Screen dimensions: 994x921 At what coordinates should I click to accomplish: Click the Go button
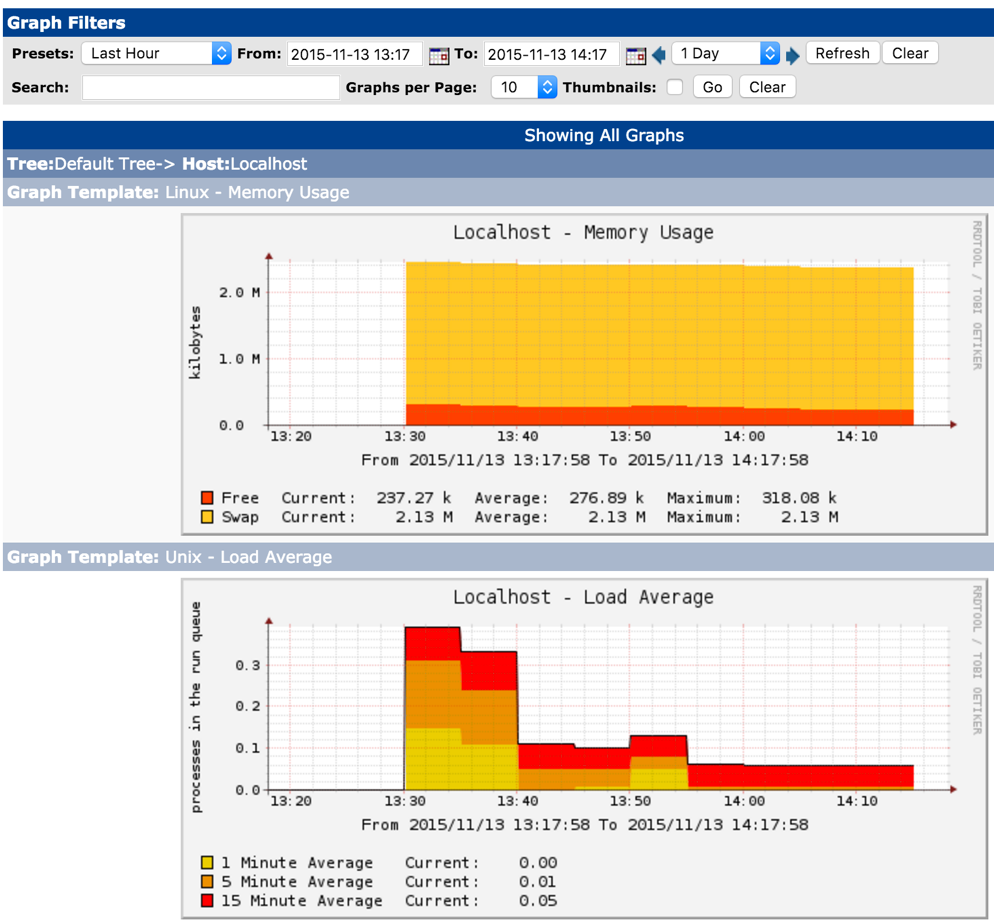712,87
